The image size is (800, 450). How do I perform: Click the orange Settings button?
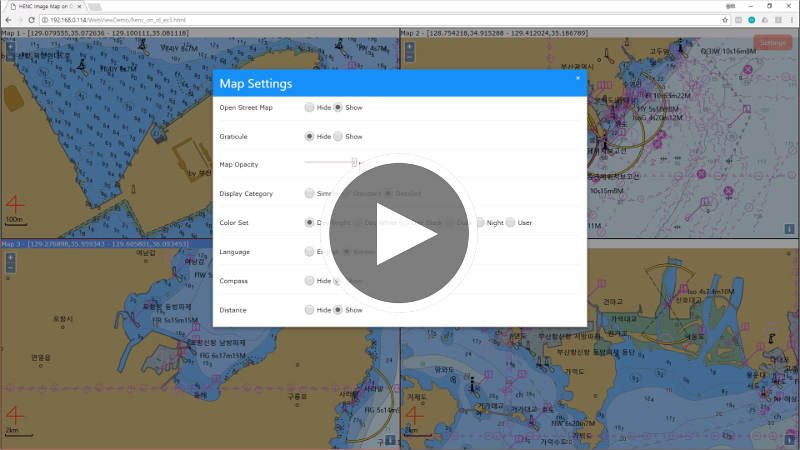(x=772, y=43)
